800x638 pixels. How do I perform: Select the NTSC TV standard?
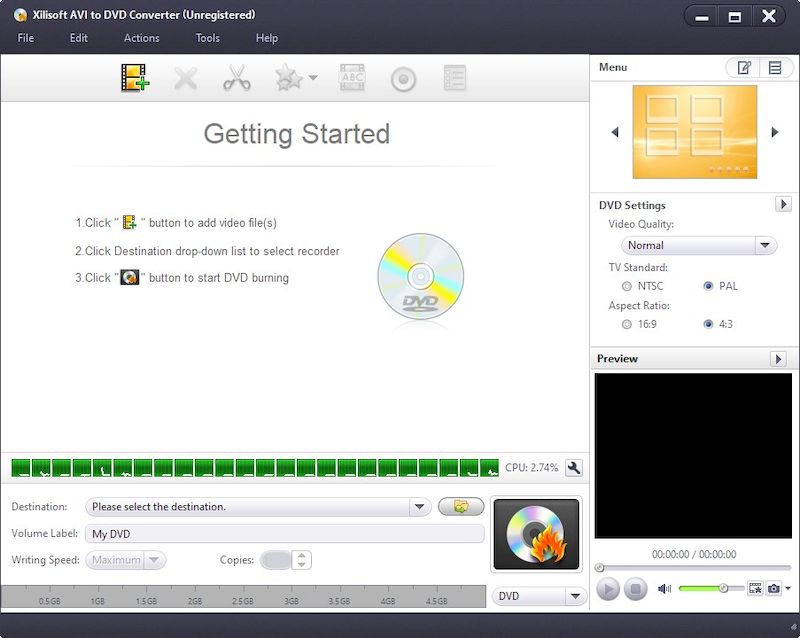(x=626, y=286)
